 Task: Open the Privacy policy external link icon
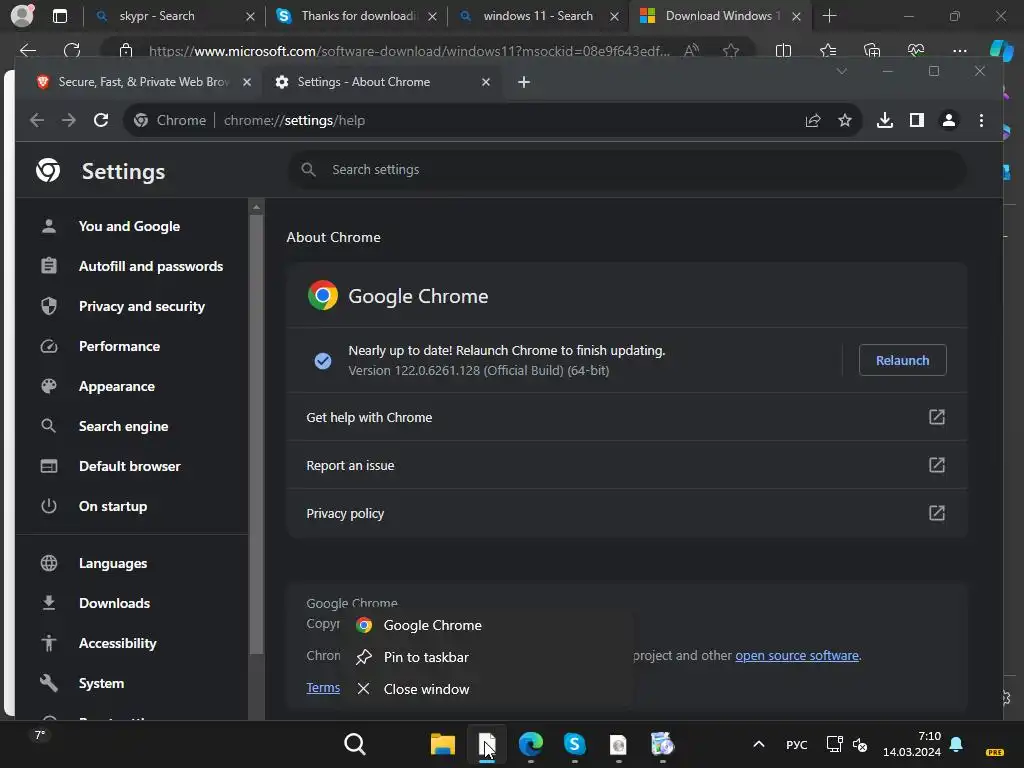[x=936, y=513]
